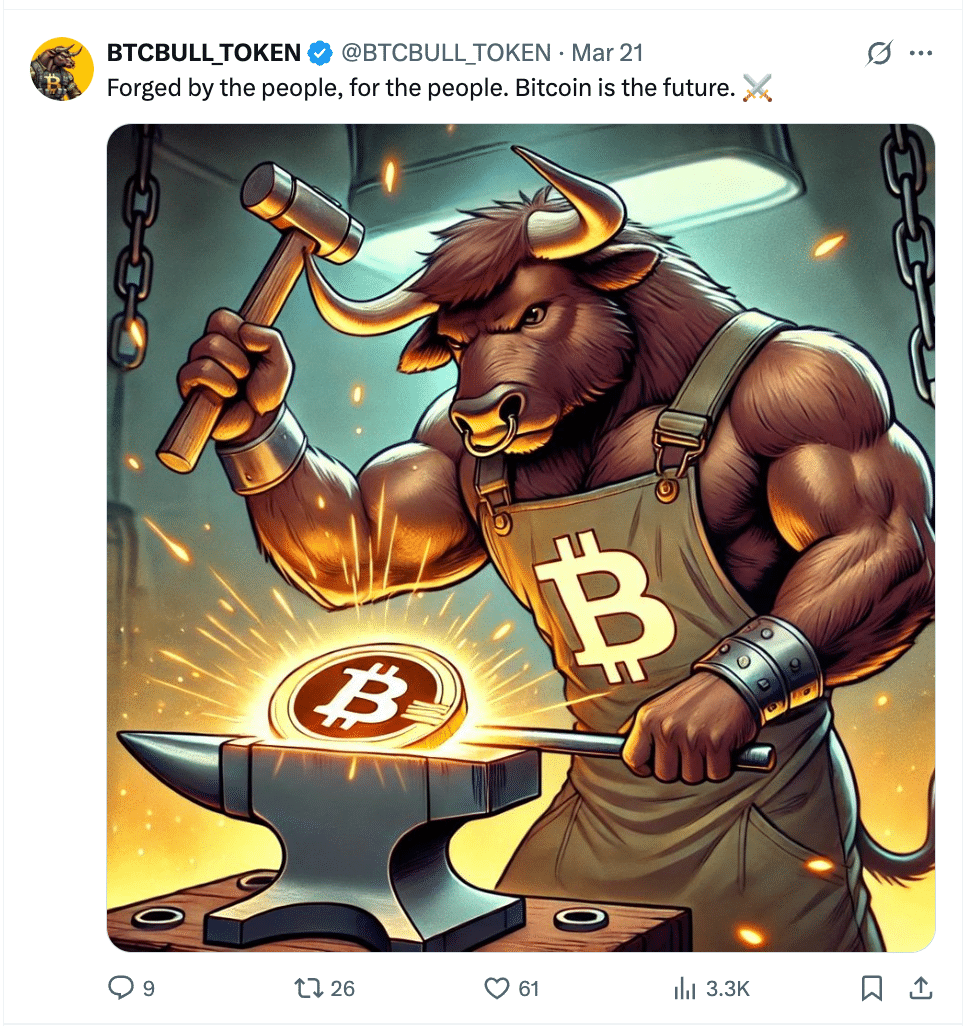Click the 3.3K views count
The height and width of the screenshot is (1026, 966).
coord(728,988)
